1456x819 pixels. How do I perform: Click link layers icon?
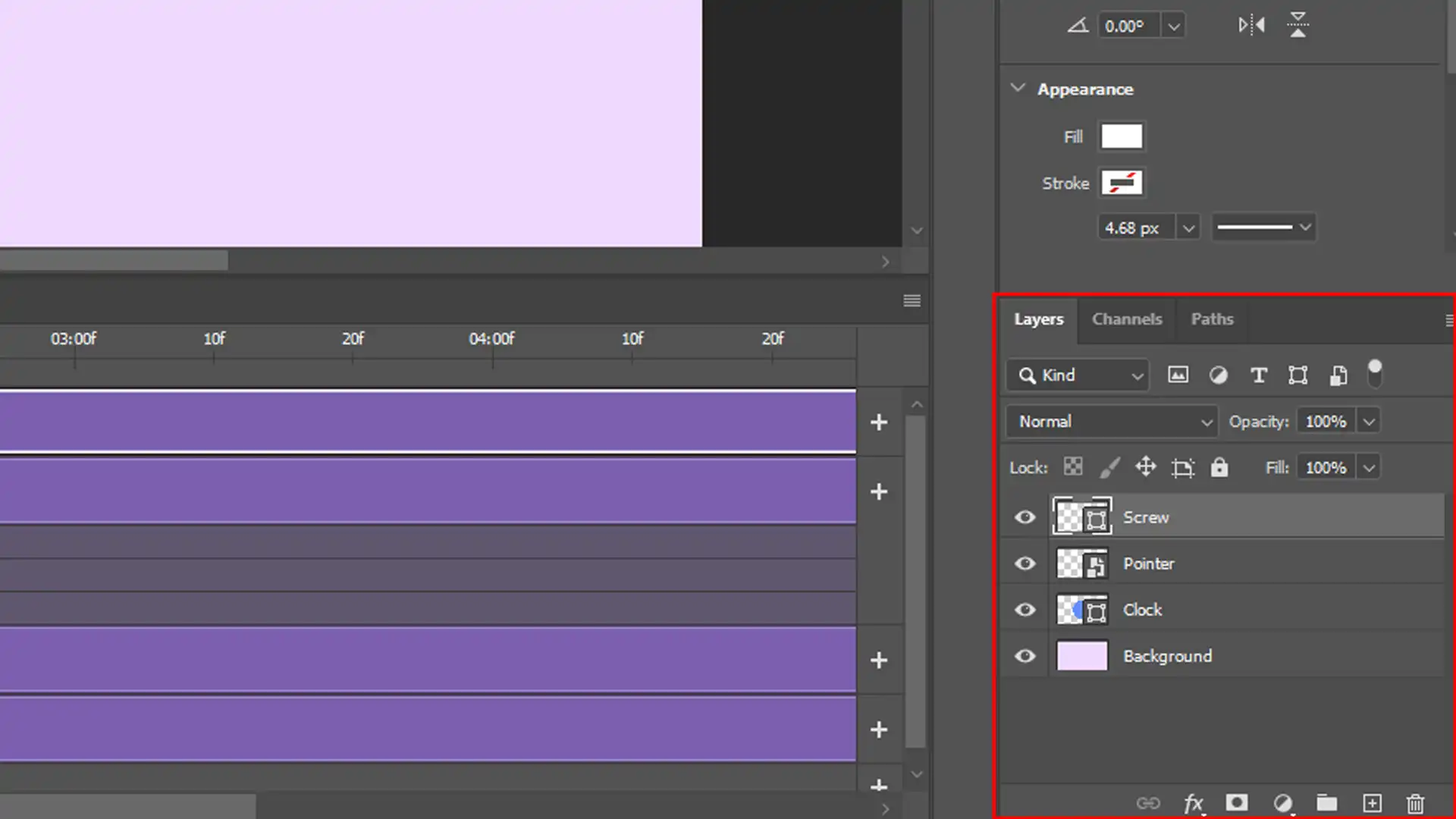pyautogui.click(x=1148, y=802)
